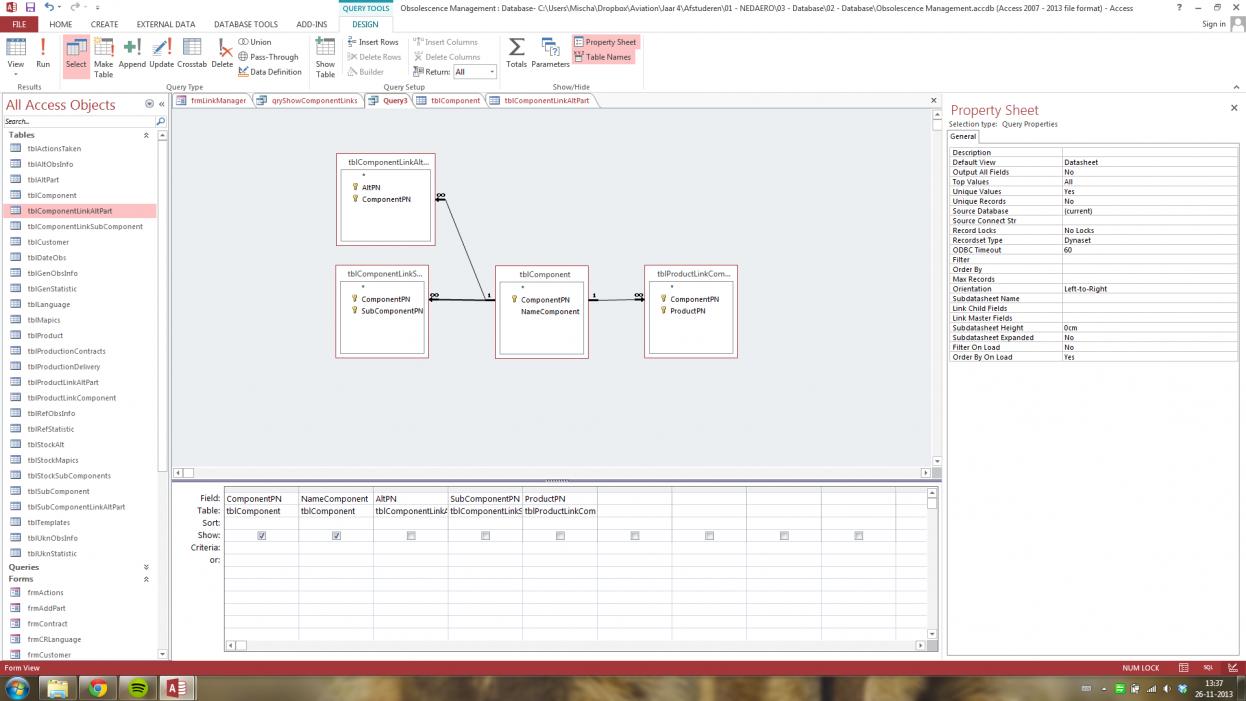The width and height of the screenshot is (1246, 701).
Task: Open the qryShowComponentLinks document tab
Action: [313, 101]
